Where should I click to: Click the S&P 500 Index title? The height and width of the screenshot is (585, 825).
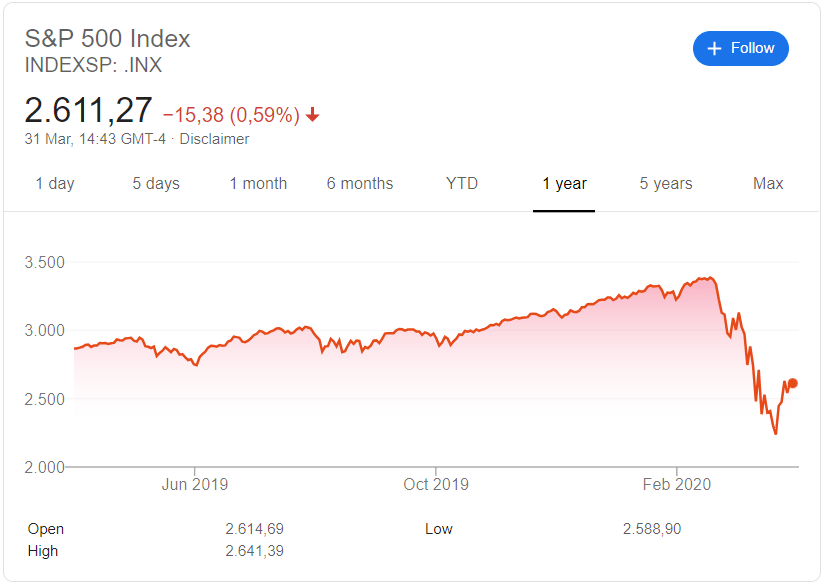pos(107,38)
